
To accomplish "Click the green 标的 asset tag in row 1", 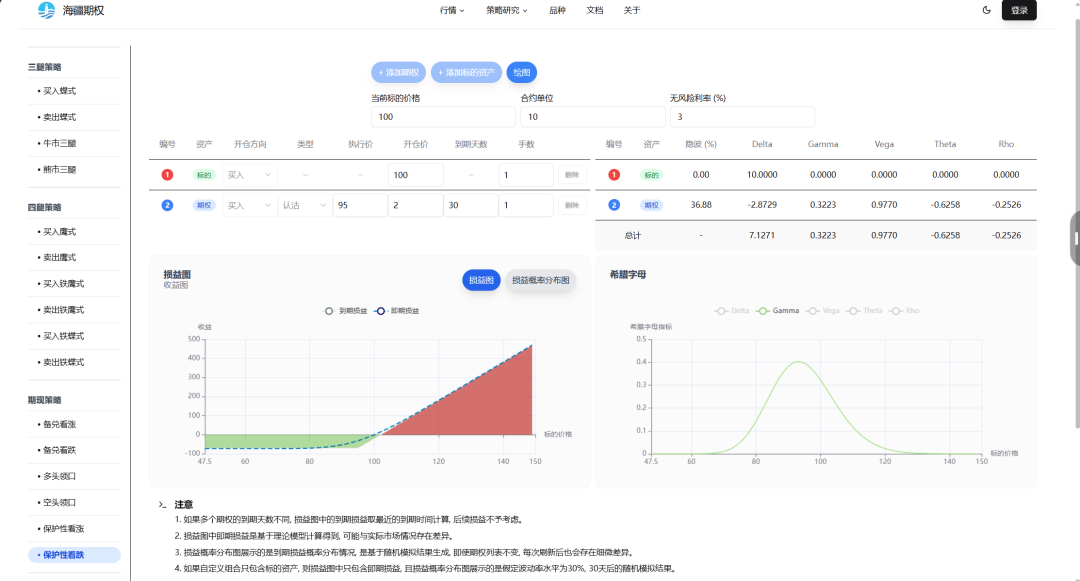I will coord(204,175).
